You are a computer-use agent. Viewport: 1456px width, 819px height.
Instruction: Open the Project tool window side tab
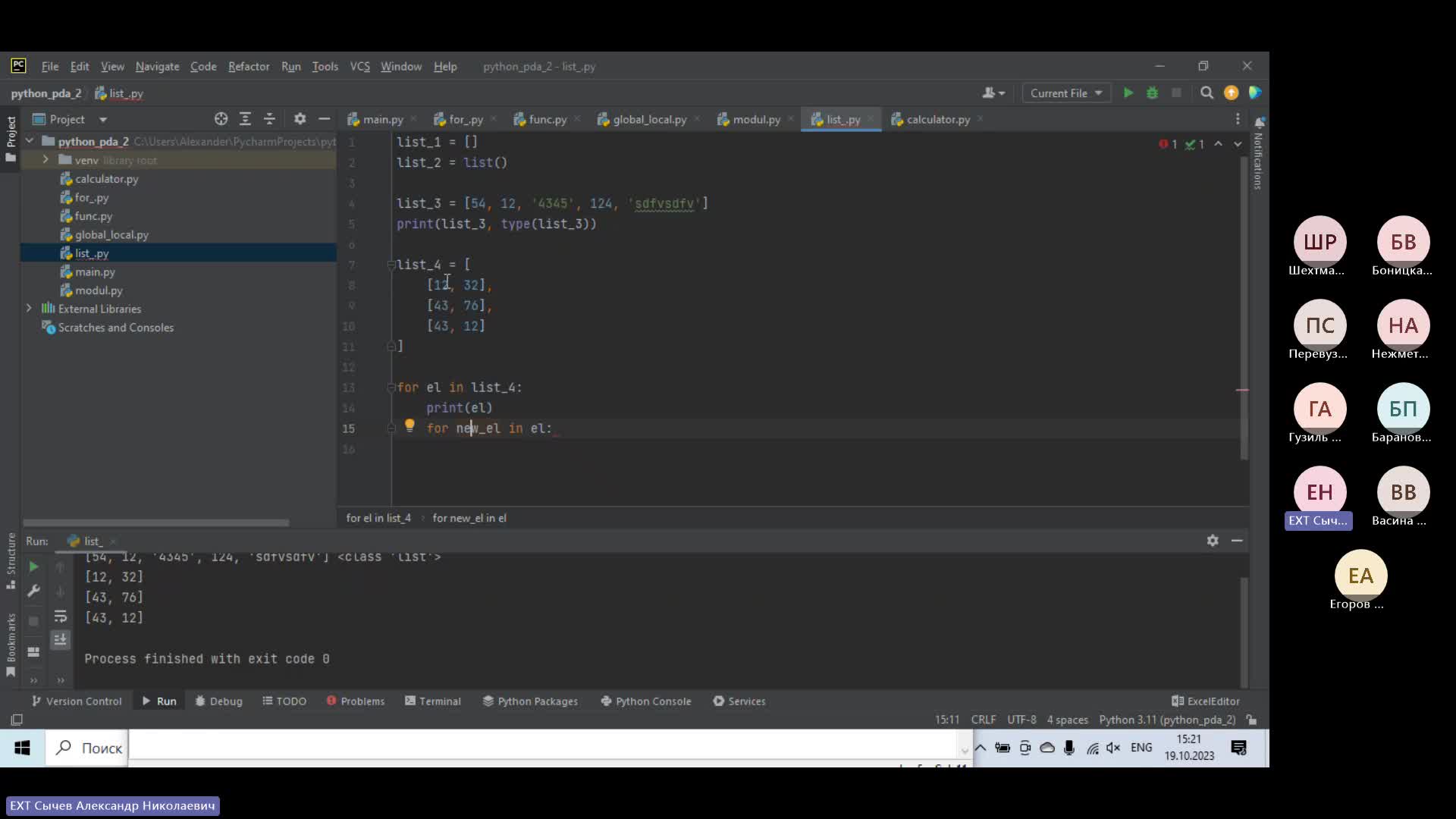[x=11, y=138]
